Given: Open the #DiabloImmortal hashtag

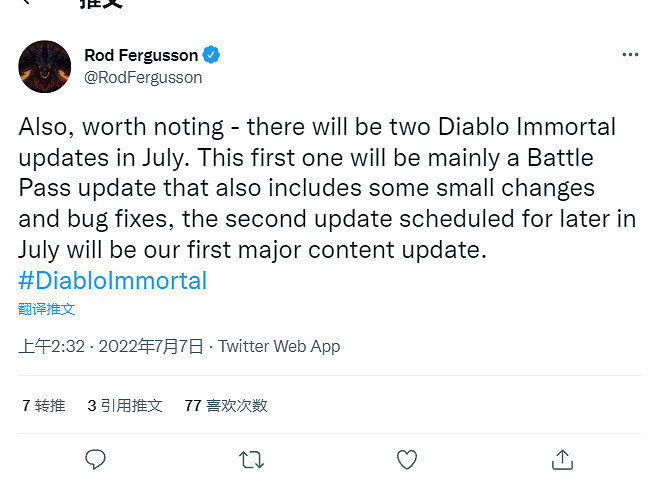Looking at the screenshot, I should 112,280.
